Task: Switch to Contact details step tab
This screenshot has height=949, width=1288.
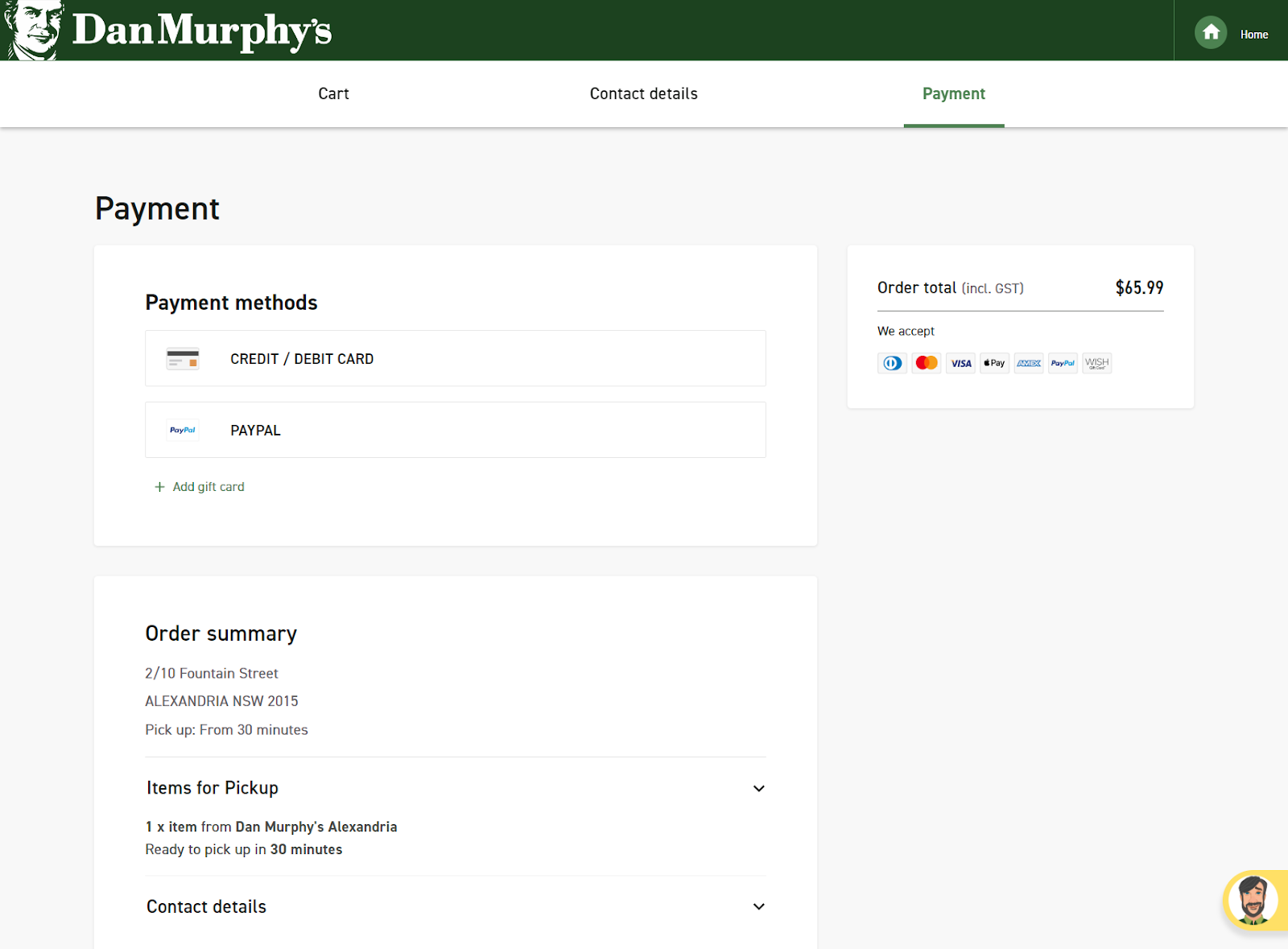Action: [643, 94]
